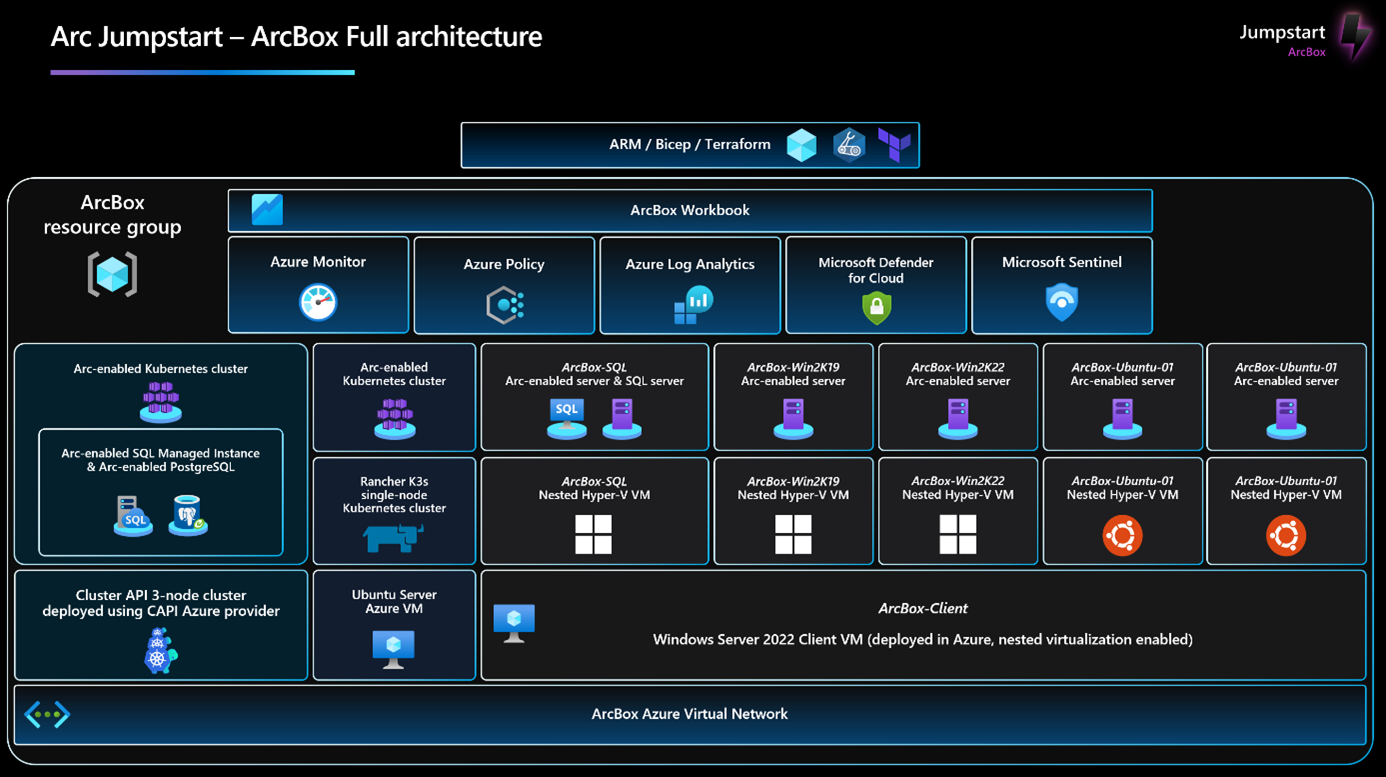Click the Azure Log Analytics chart icon
Viewport: 1386px width, 777px height.
(692, 305)
